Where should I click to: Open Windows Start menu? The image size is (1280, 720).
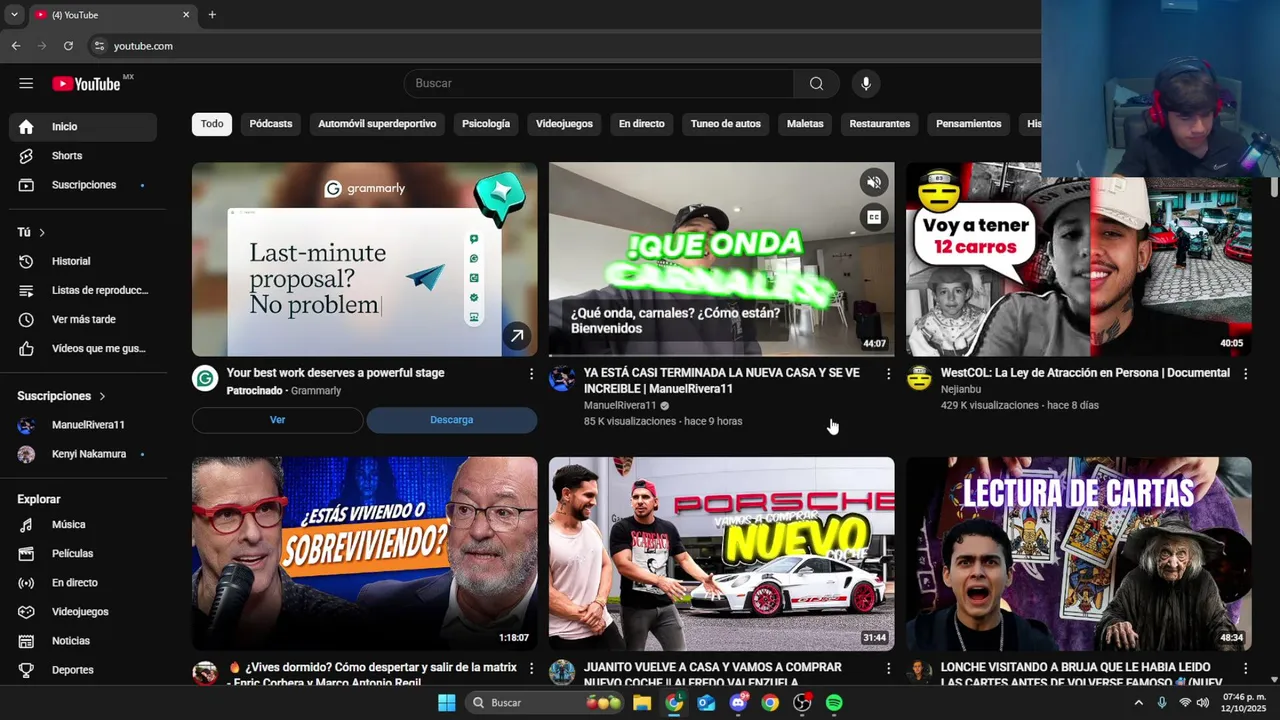pyautogui.click(x=446, y=703)
